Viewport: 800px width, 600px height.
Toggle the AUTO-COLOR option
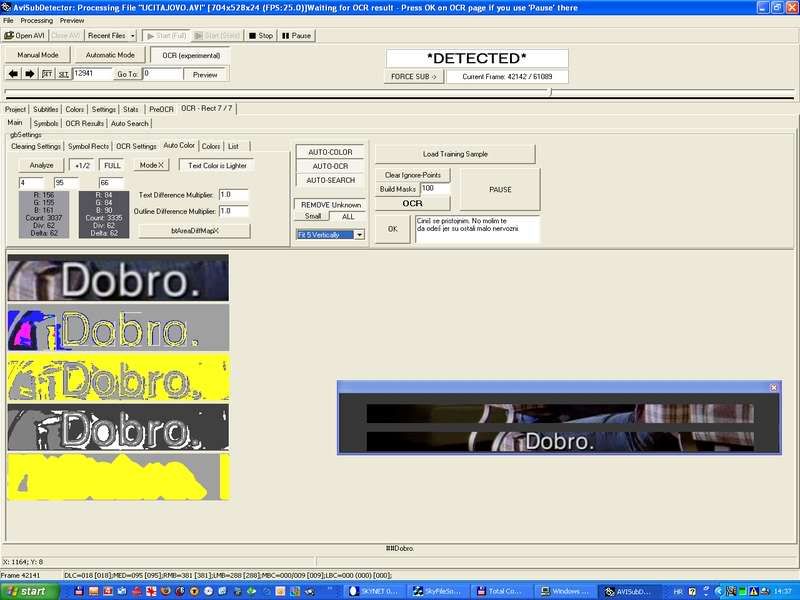(x=332, y=152)
